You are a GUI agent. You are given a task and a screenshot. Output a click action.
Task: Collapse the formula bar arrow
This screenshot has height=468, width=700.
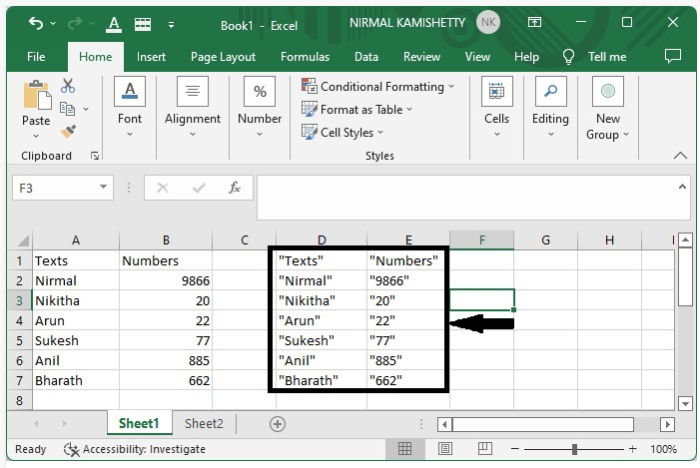pos(682,187)
